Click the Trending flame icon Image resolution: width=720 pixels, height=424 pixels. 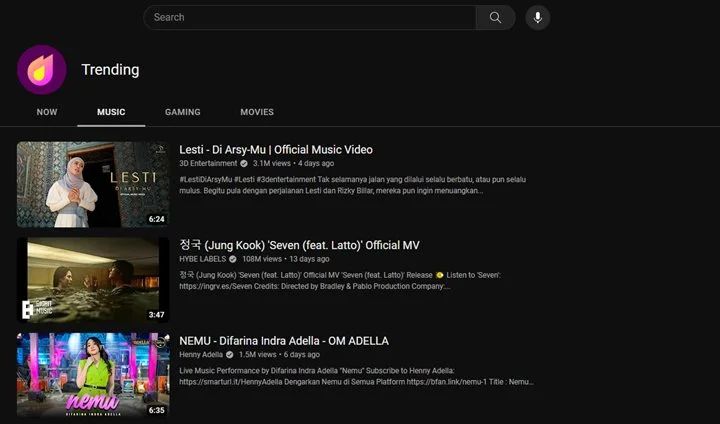42,70
